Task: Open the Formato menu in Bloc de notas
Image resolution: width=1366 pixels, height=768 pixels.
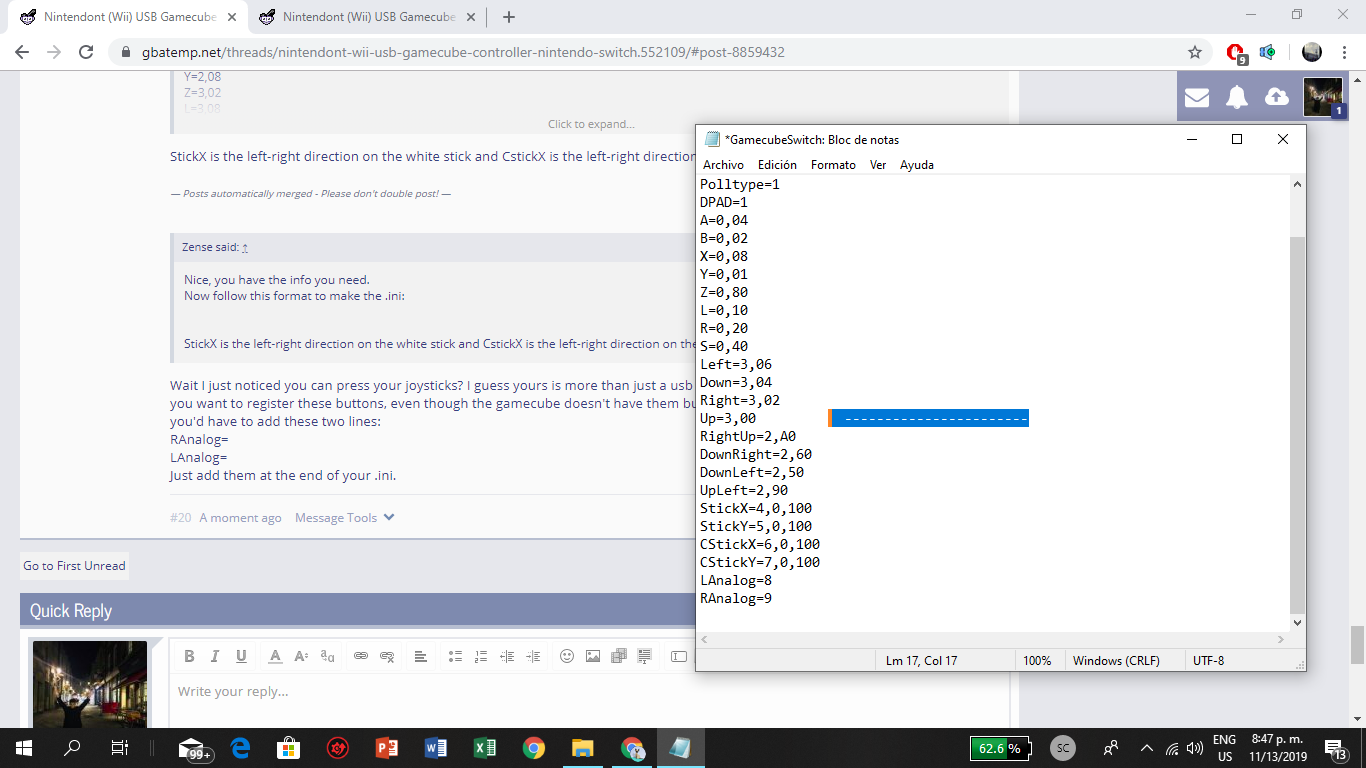Action: coord(833,165)
